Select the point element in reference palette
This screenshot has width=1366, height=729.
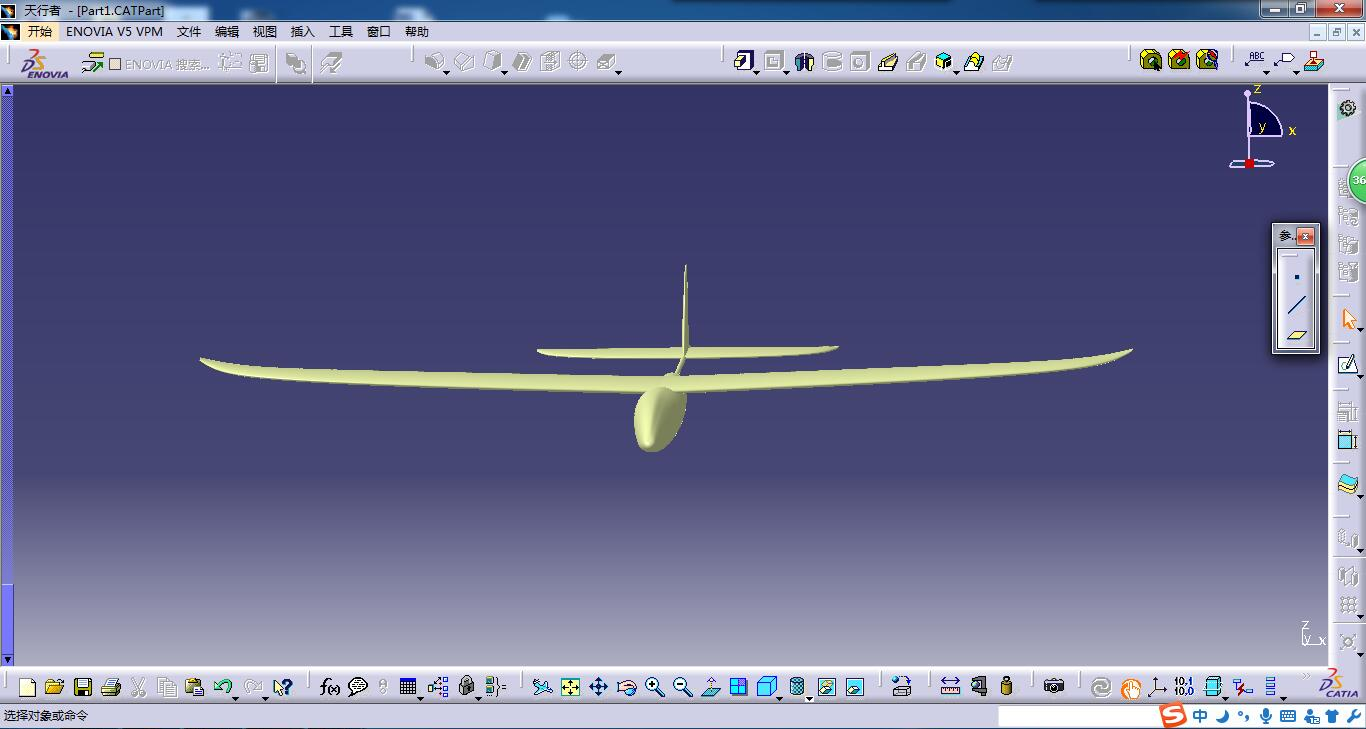click(x=1297, y=277)
